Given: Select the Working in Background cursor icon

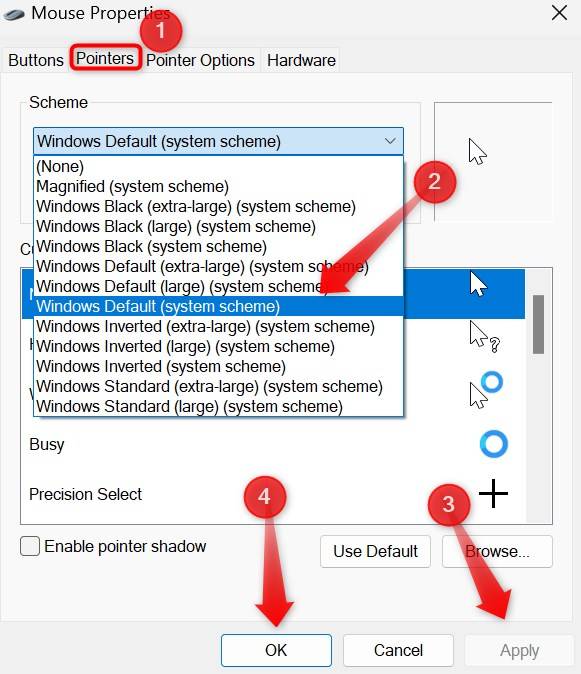Looking at the screenshot, I should (x=486, y=389).
